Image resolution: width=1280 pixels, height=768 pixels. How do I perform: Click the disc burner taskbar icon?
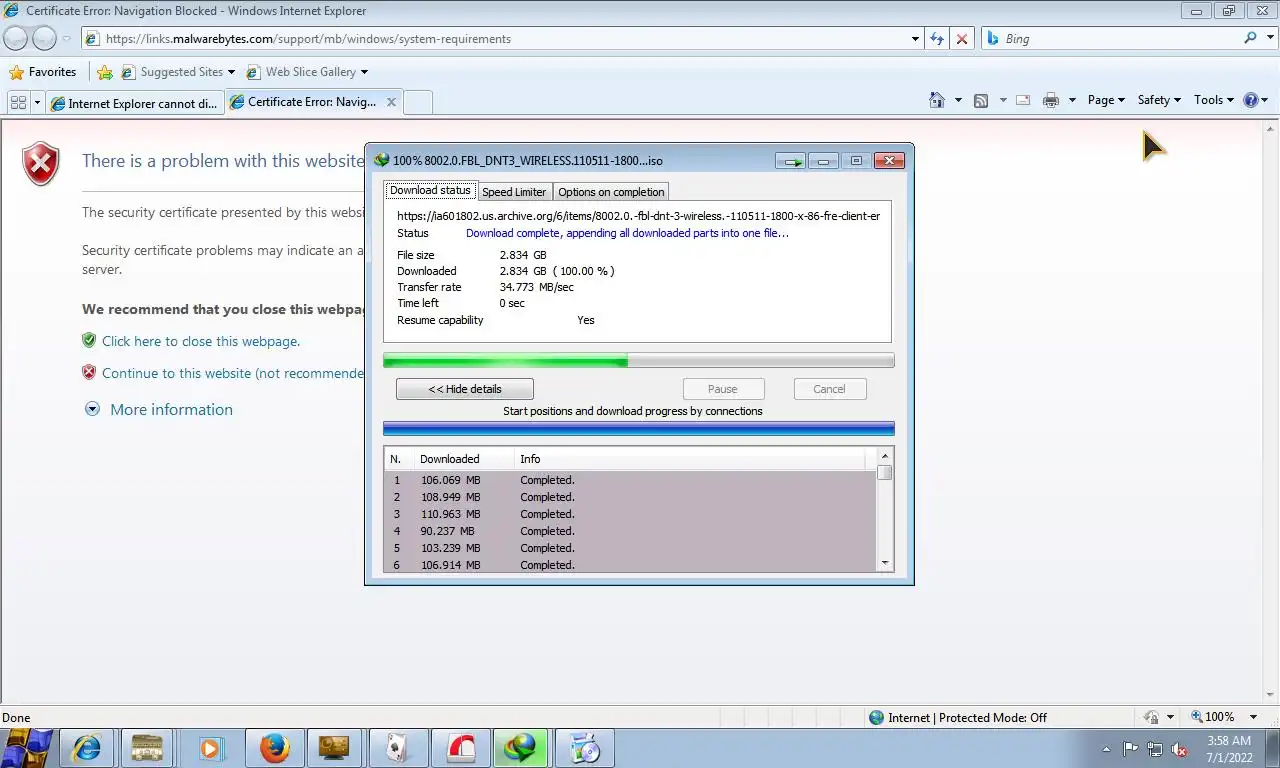(584, 748)
